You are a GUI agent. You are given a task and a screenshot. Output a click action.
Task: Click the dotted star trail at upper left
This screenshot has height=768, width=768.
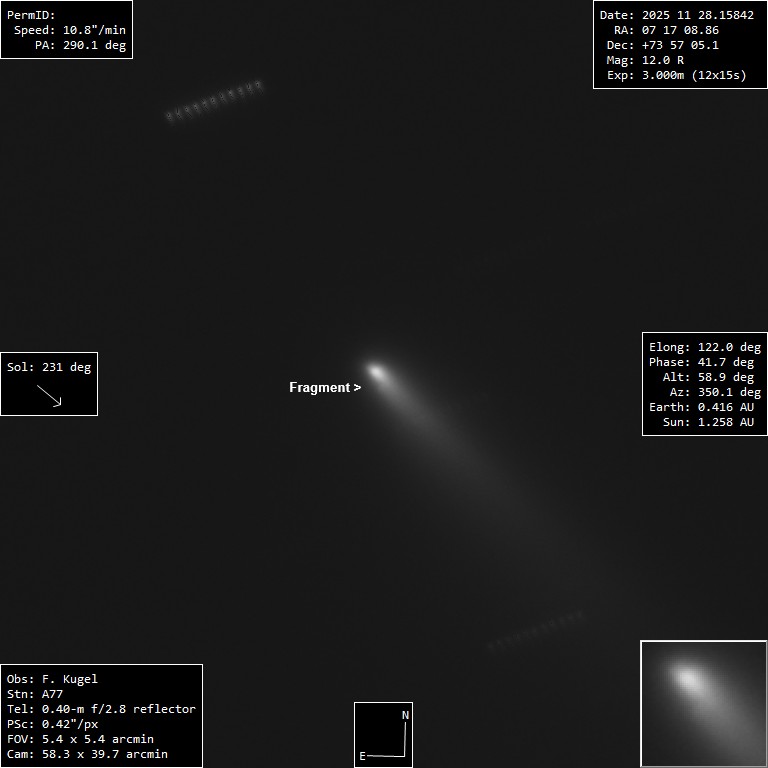tap(214, 100)
